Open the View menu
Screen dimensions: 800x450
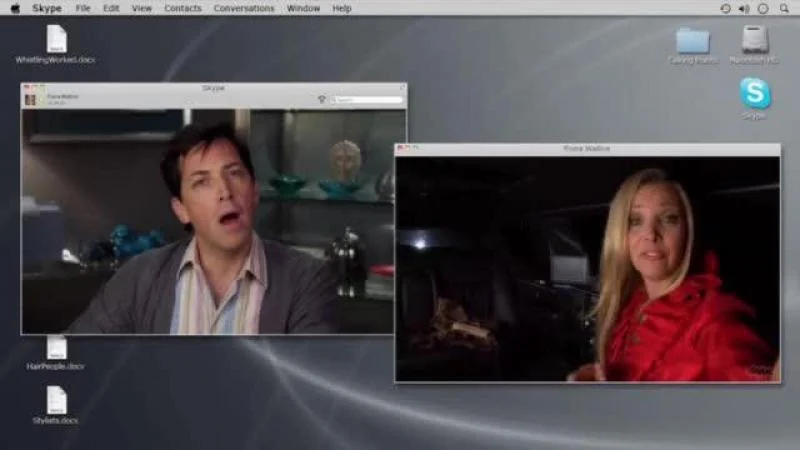(x=141, y=8)
